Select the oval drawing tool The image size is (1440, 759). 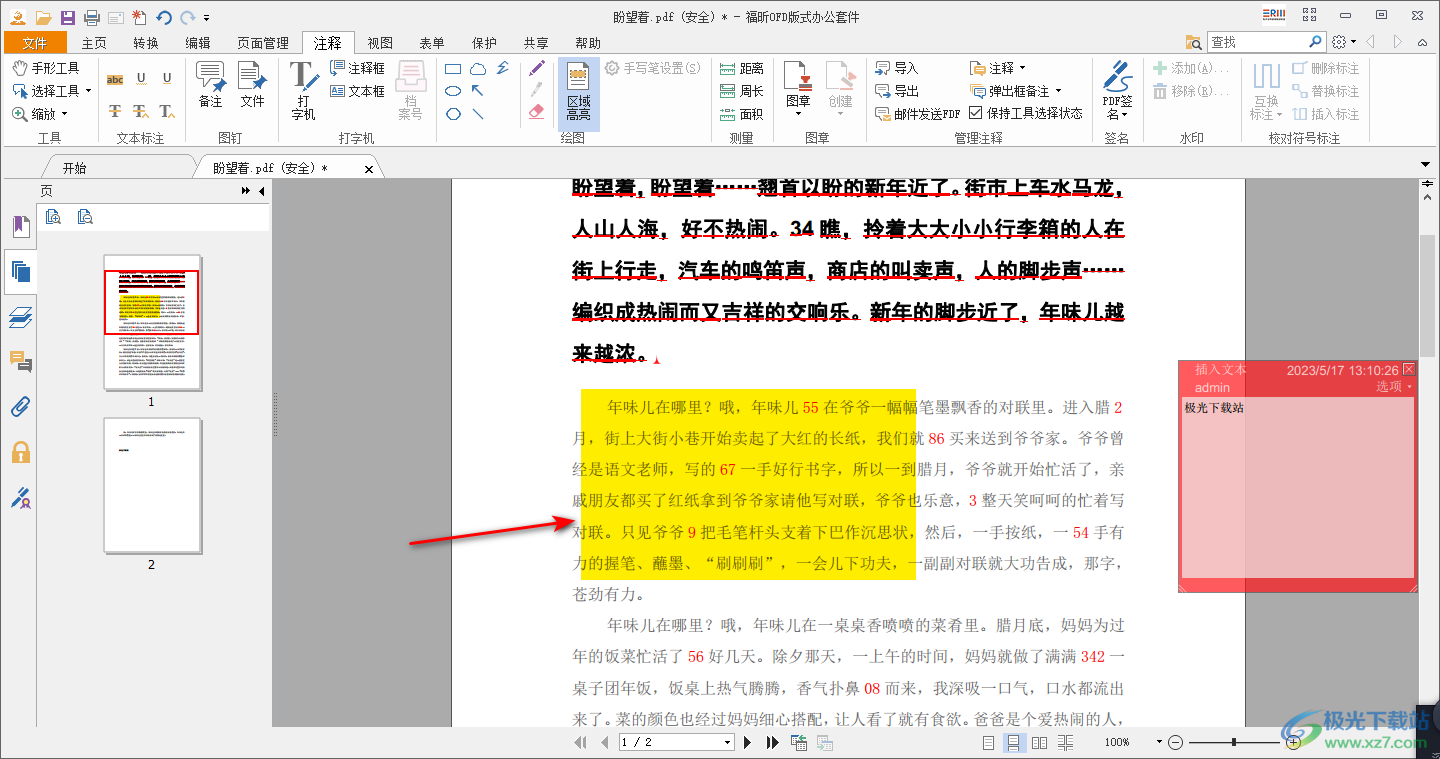coord(453,91)
